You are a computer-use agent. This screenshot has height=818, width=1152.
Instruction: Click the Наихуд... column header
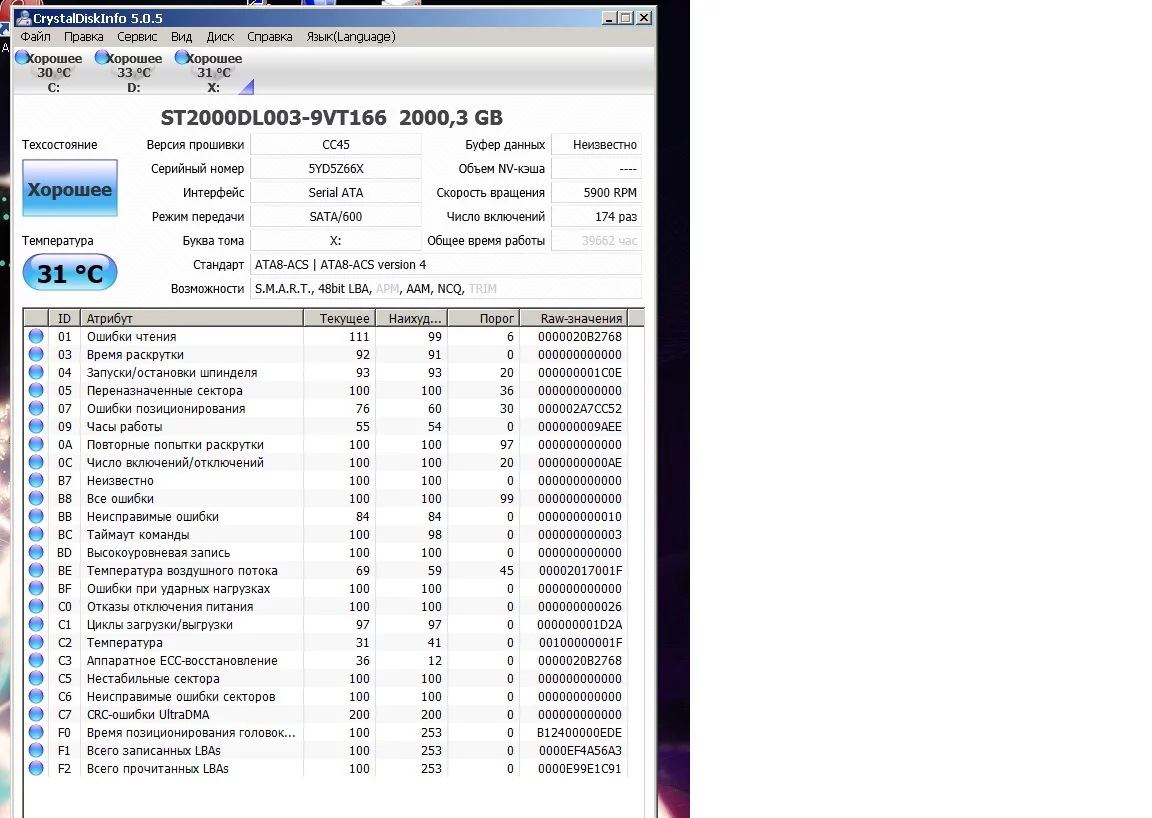(411, 318)
